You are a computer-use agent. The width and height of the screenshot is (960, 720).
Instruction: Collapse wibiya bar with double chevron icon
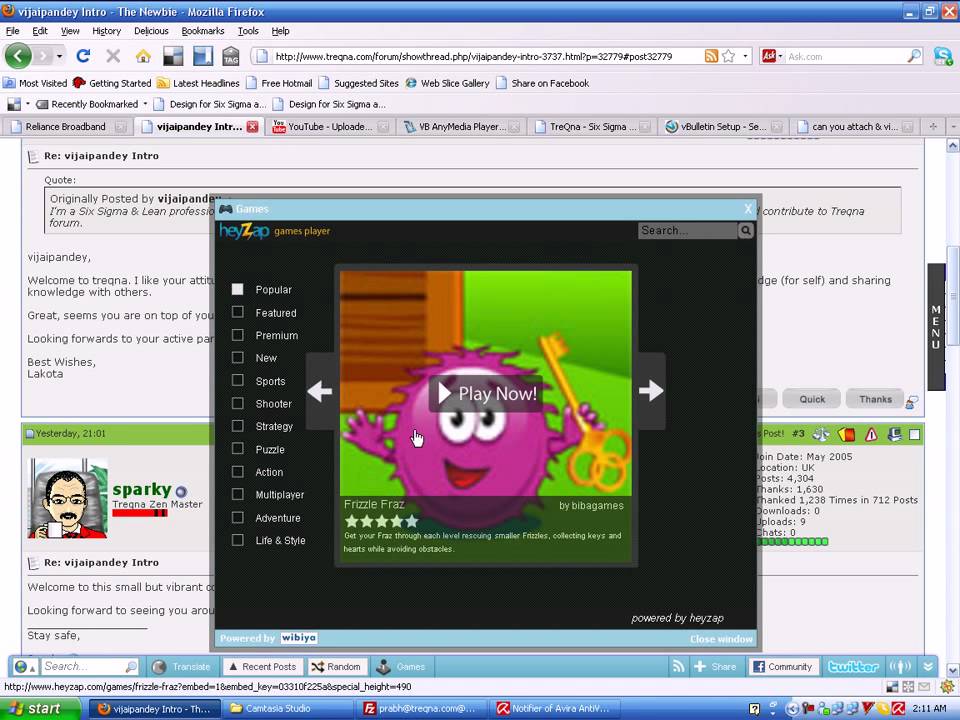(x=928, y=667)
